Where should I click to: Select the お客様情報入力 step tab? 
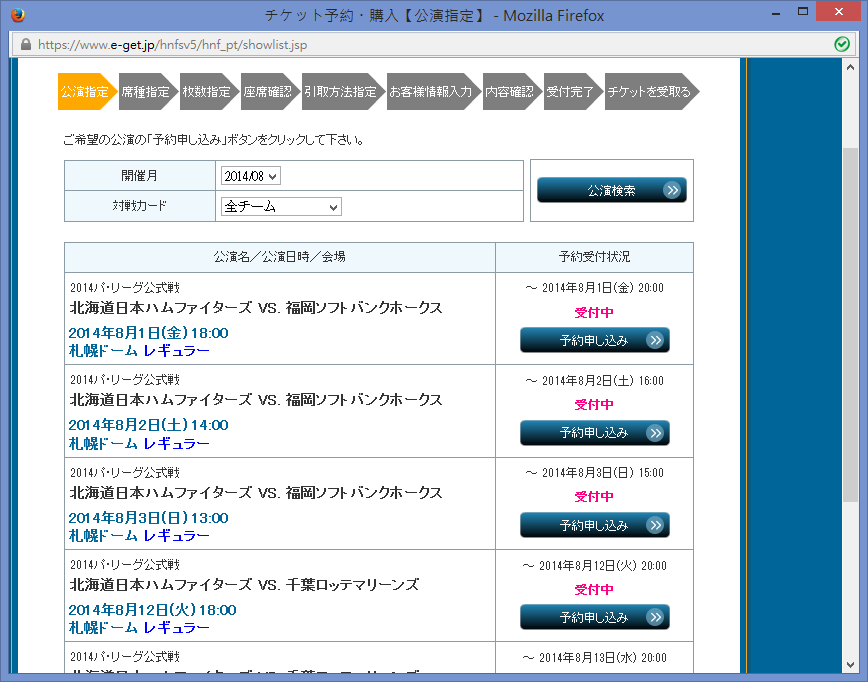[x=433, y=91]
